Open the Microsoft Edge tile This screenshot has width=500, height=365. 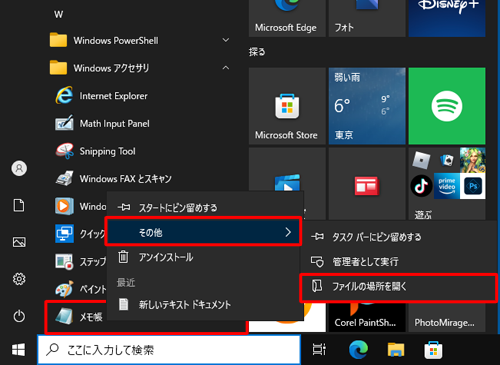point(287,18)
